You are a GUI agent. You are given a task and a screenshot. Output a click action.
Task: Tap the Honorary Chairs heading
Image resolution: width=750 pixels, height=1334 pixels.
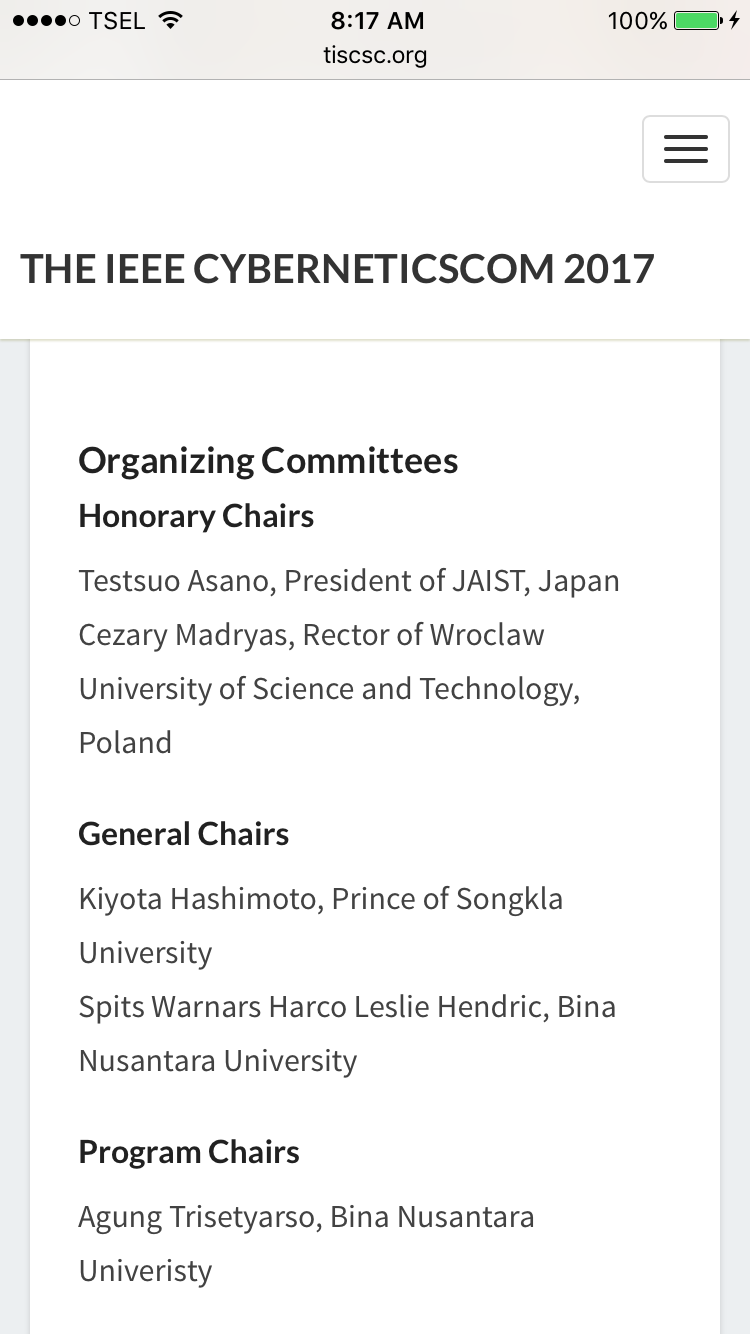point(196,516)
